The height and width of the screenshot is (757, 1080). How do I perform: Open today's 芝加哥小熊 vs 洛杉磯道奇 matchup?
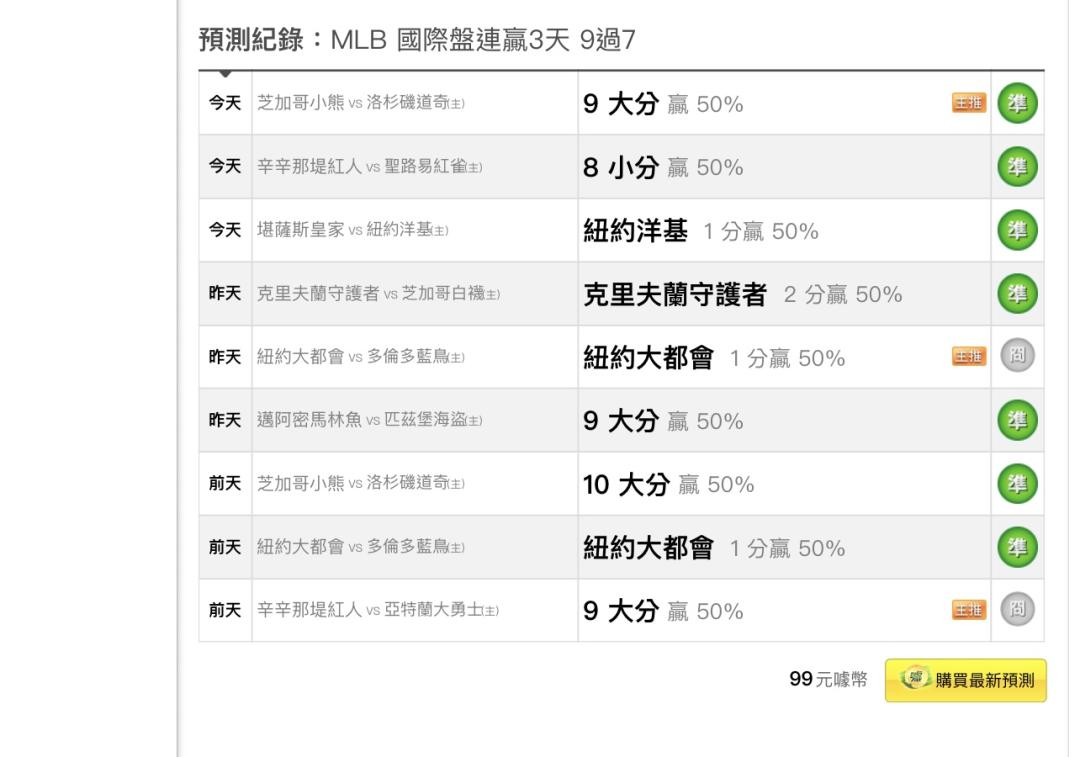(362, 104)
